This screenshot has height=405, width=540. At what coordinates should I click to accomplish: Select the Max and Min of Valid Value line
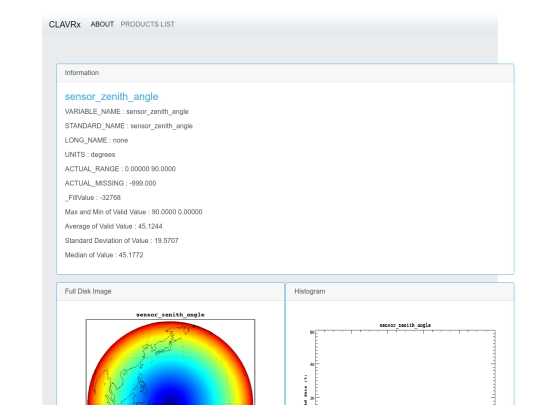point(134,212)
